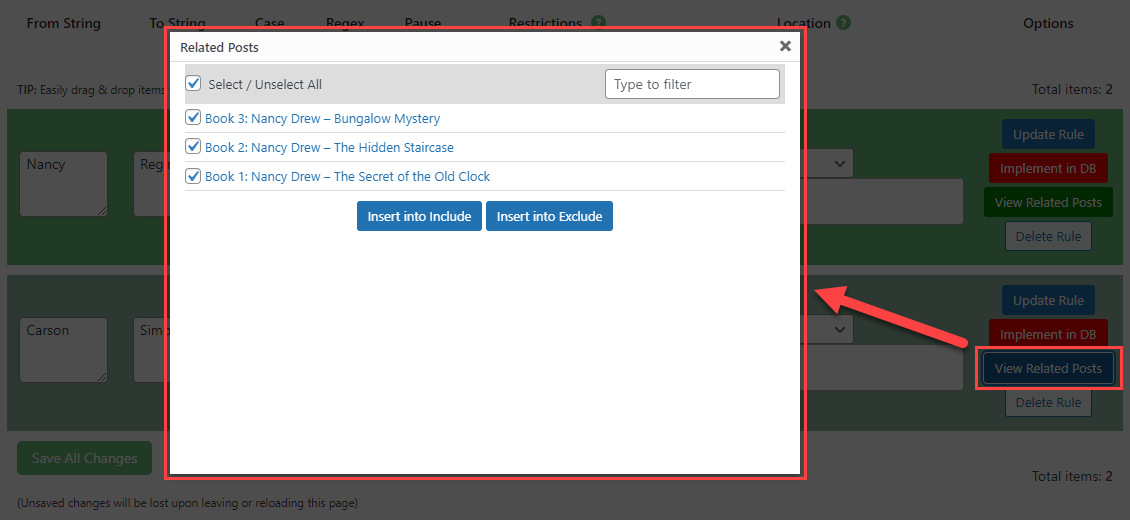Click the top Total items: 2 label
Screen dimensions: 1130x520
tap(1072, 89)
